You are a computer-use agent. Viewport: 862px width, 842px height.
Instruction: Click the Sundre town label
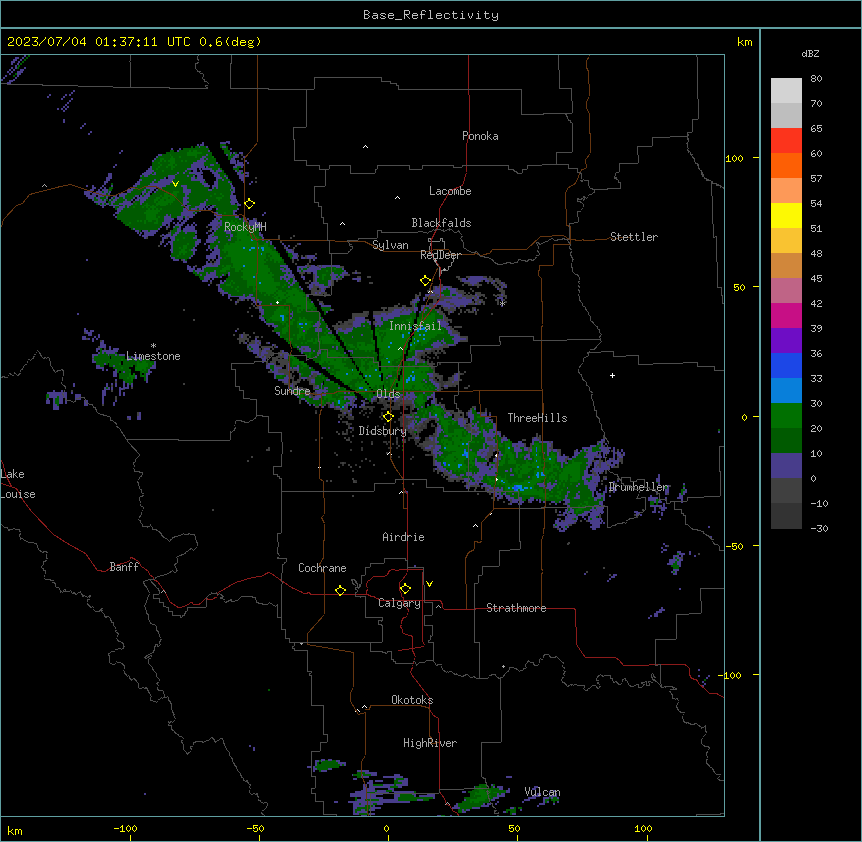[x=292, y=391]
